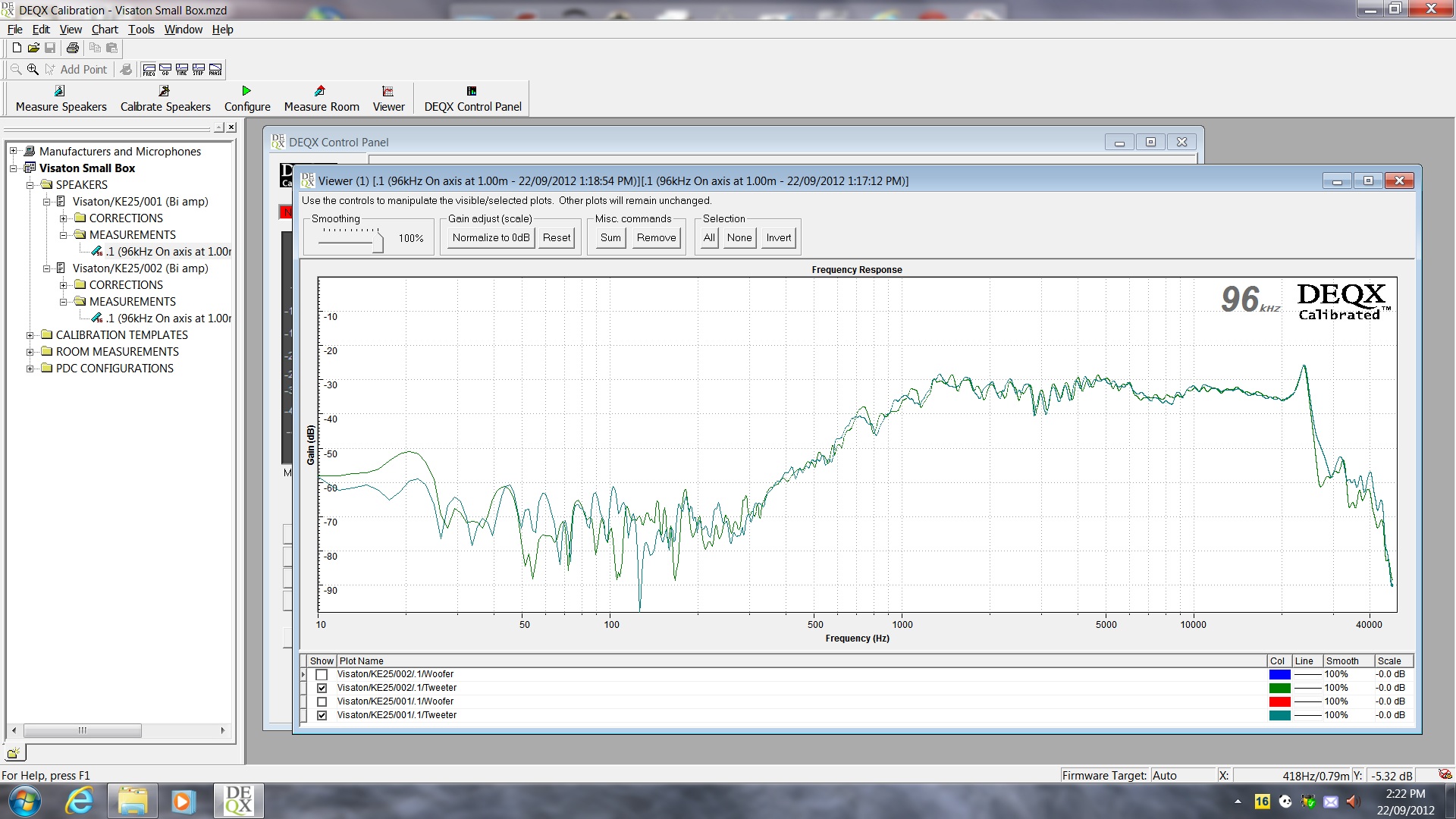Collapse the Visaton Small Box project node
This screenshot has height=819, width=1456.
(x=13, y=168)
